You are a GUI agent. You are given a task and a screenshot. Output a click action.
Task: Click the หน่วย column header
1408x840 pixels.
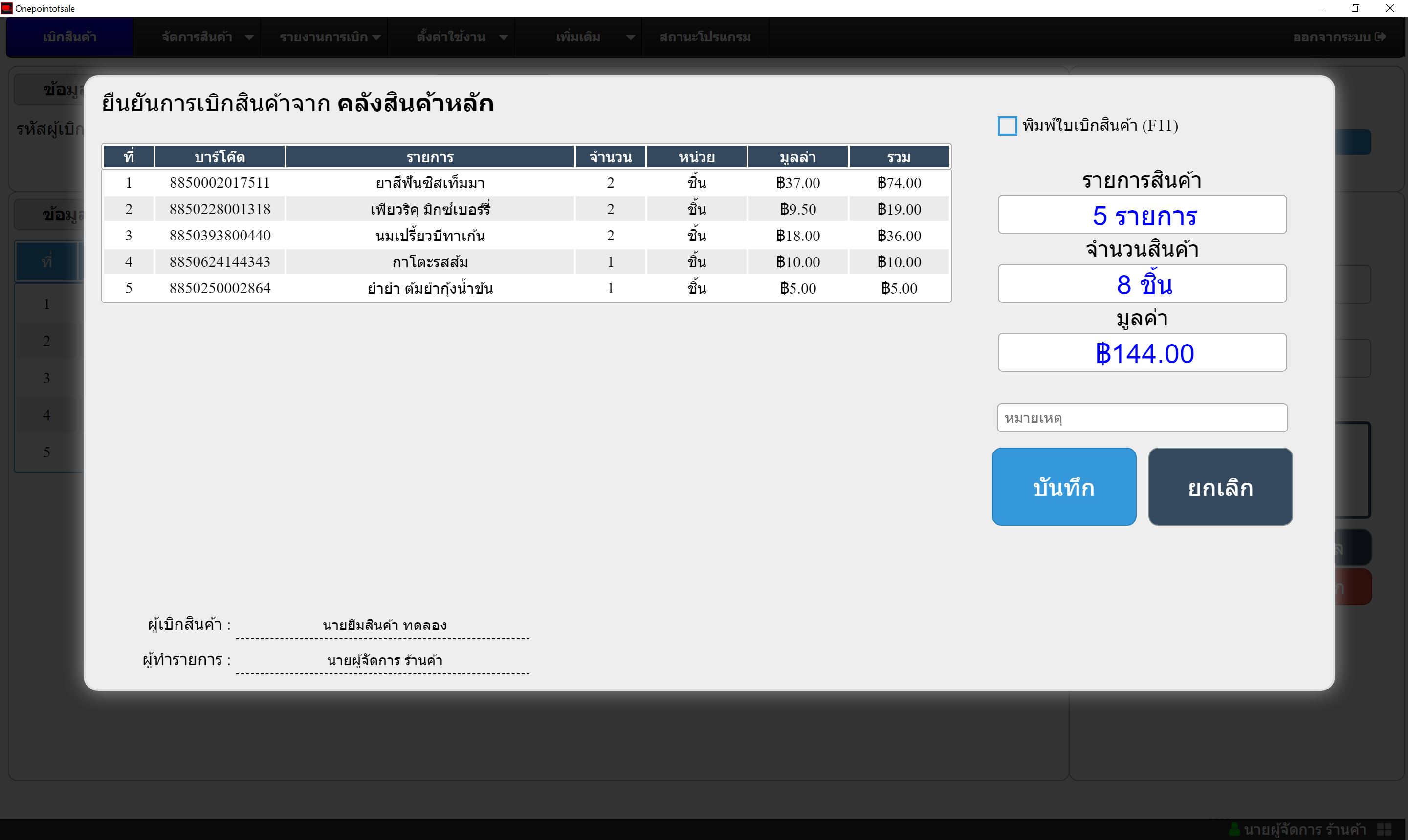pyautogui.click(x=696, y=157)
